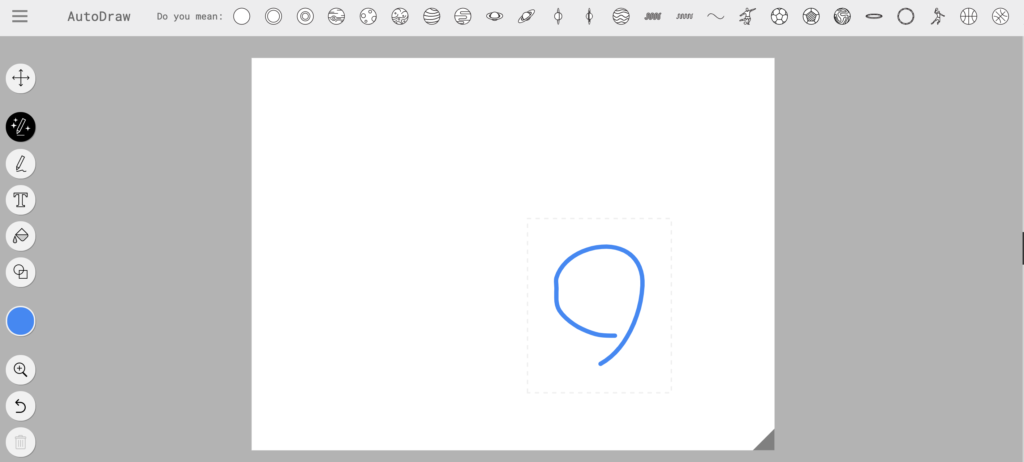Select the Type text tool
The height and width of the screenshot is (462, 1024).
click(21, 200)
